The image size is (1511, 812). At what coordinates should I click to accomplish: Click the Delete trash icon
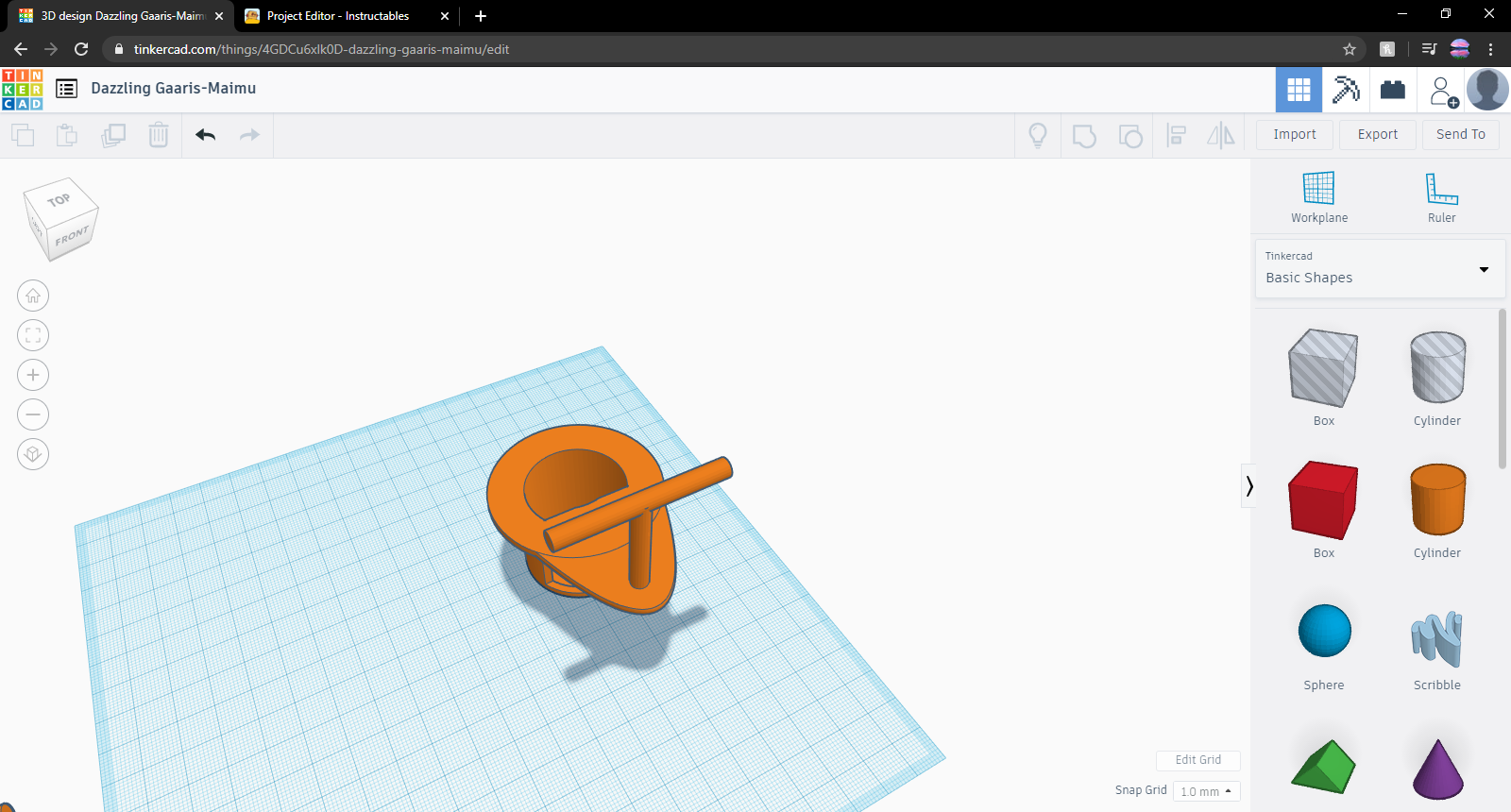159,135
